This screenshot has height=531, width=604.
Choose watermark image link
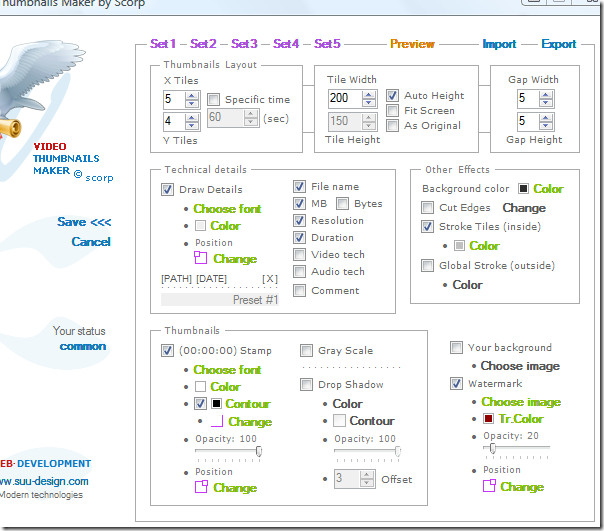(521, 402)
